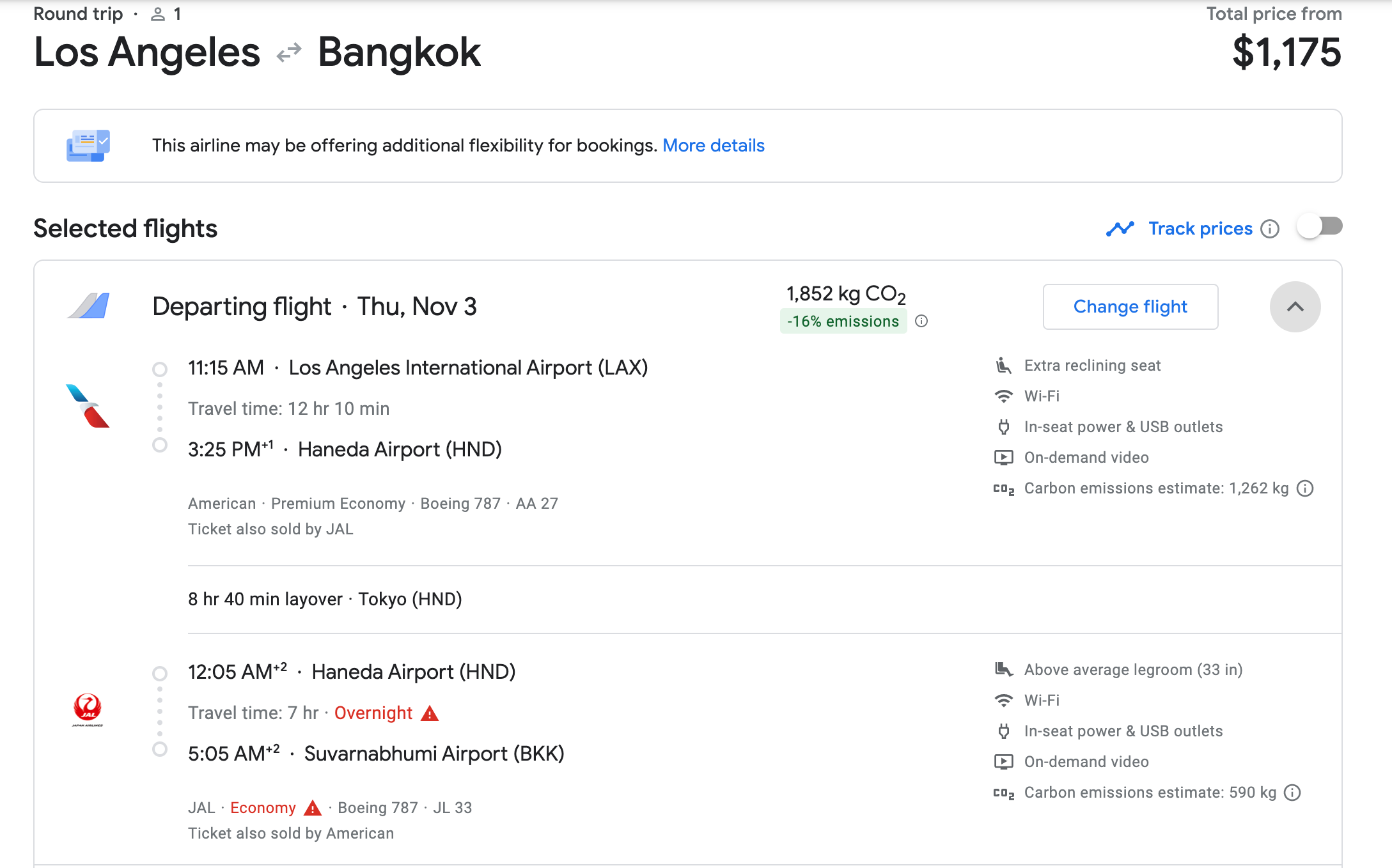Click the JAL airline logo
This screenshot has width=1392, height=868.
pyautogui.click(x=88, y=709)
